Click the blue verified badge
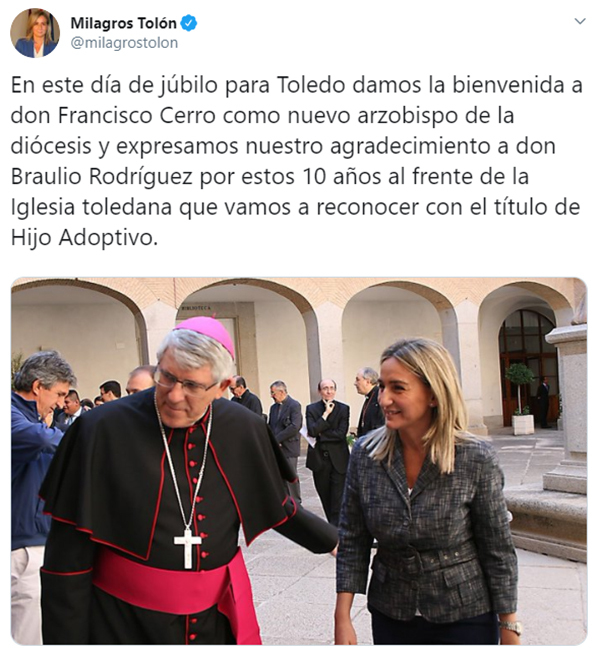The height and width of the screenshot is (653, 600). pos(189,23)
